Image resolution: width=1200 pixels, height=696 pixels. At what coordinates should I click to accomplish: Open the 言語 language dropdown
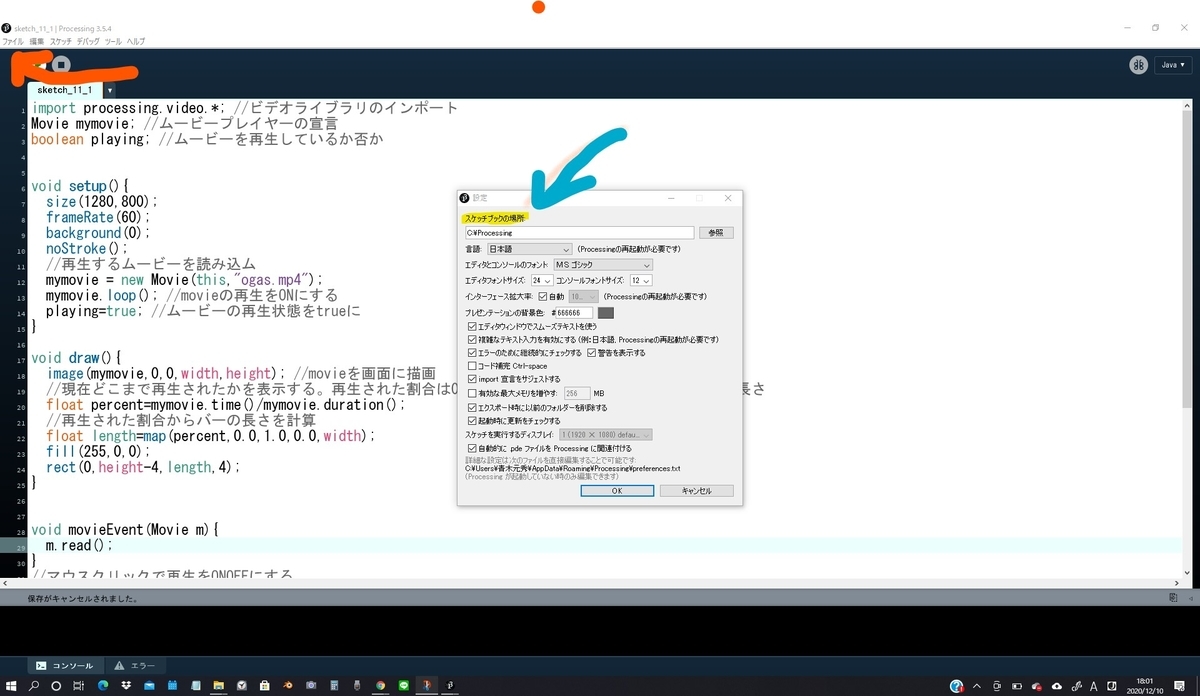coord(528,249)
